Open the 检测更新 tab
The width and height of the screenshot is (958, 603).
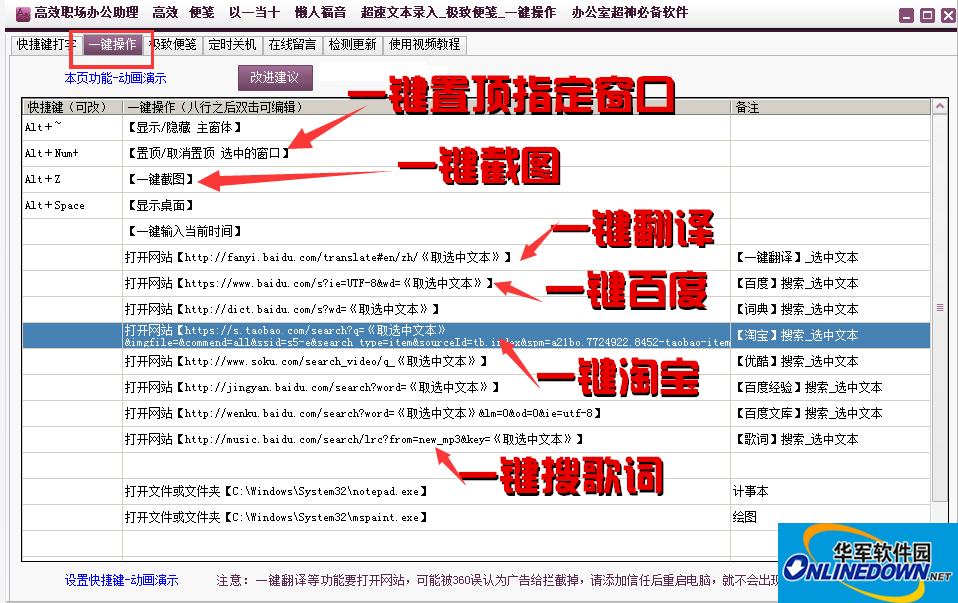[x=353, y=45]
